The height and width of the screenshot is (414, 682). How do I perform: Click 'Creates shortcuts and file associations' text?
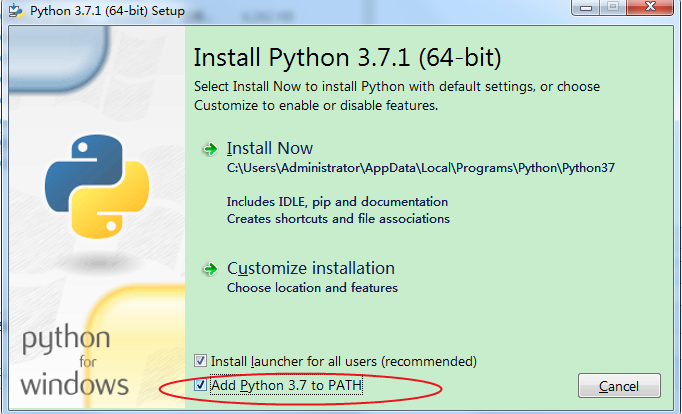coord(338,218)
